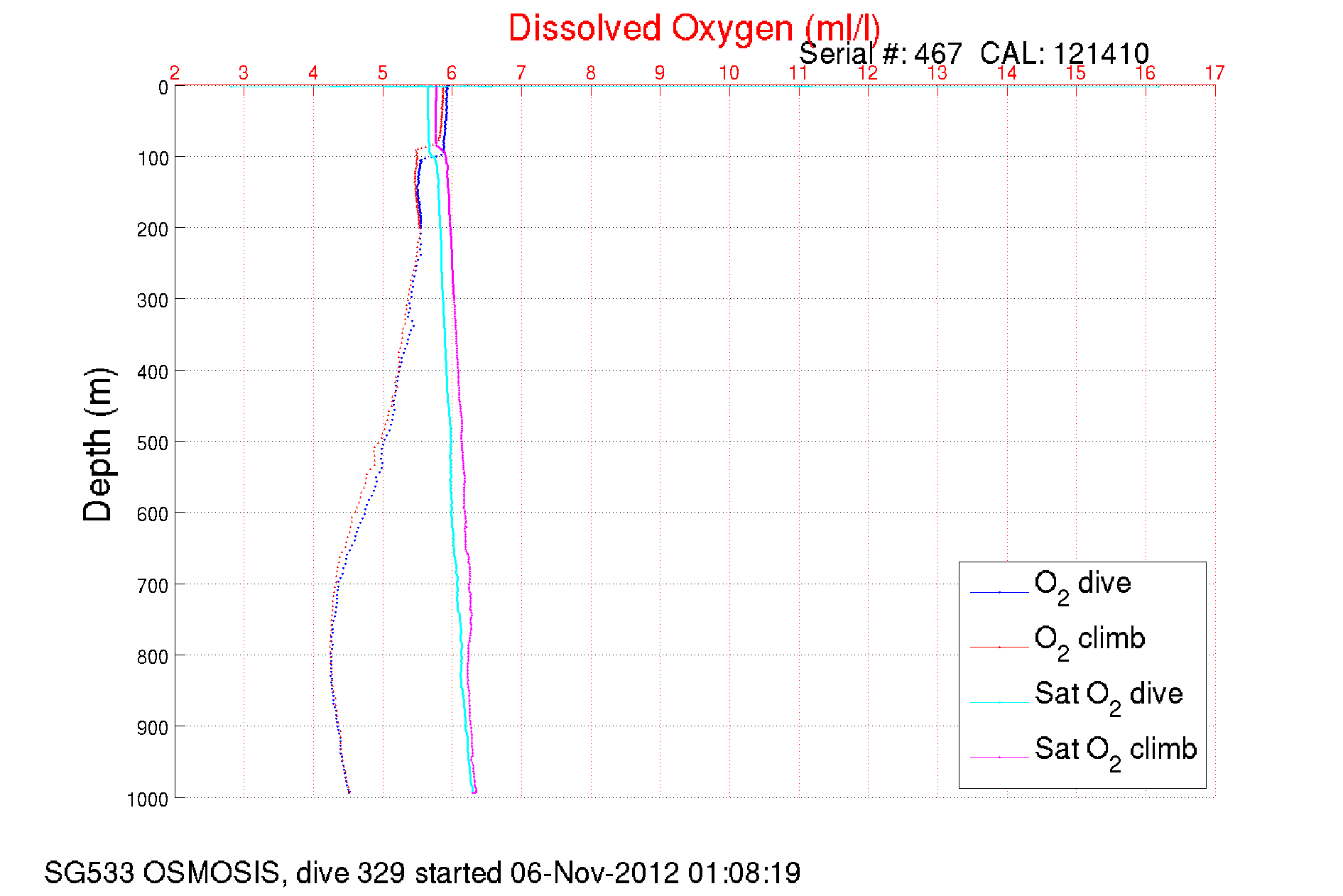The height and width of the screenshot is (896, 1343).
Task: Click the x-axis tick label '9'
Action: 660,73
